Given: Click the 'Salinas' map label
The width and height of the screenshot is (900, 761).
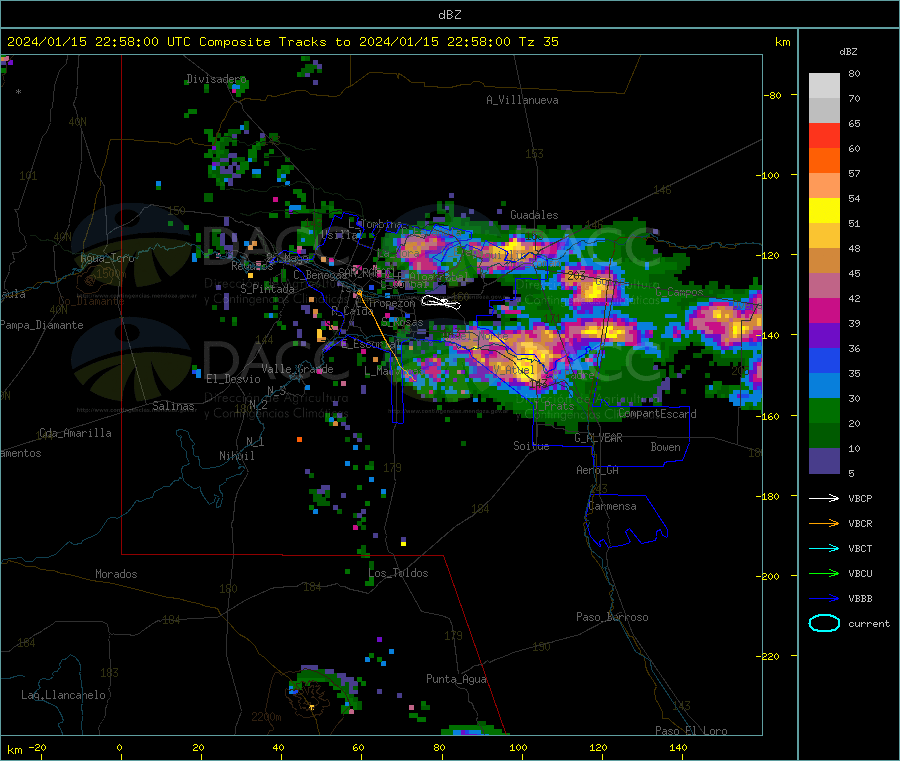Looking at the screenshot, I should click(173, 406).
